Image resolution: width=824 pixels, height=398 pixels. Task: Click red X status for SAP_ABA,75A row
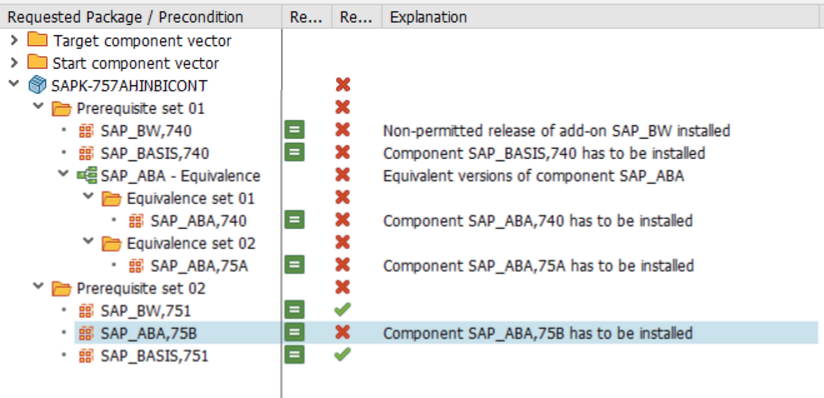pyautogui.click(x=343, y=265)
